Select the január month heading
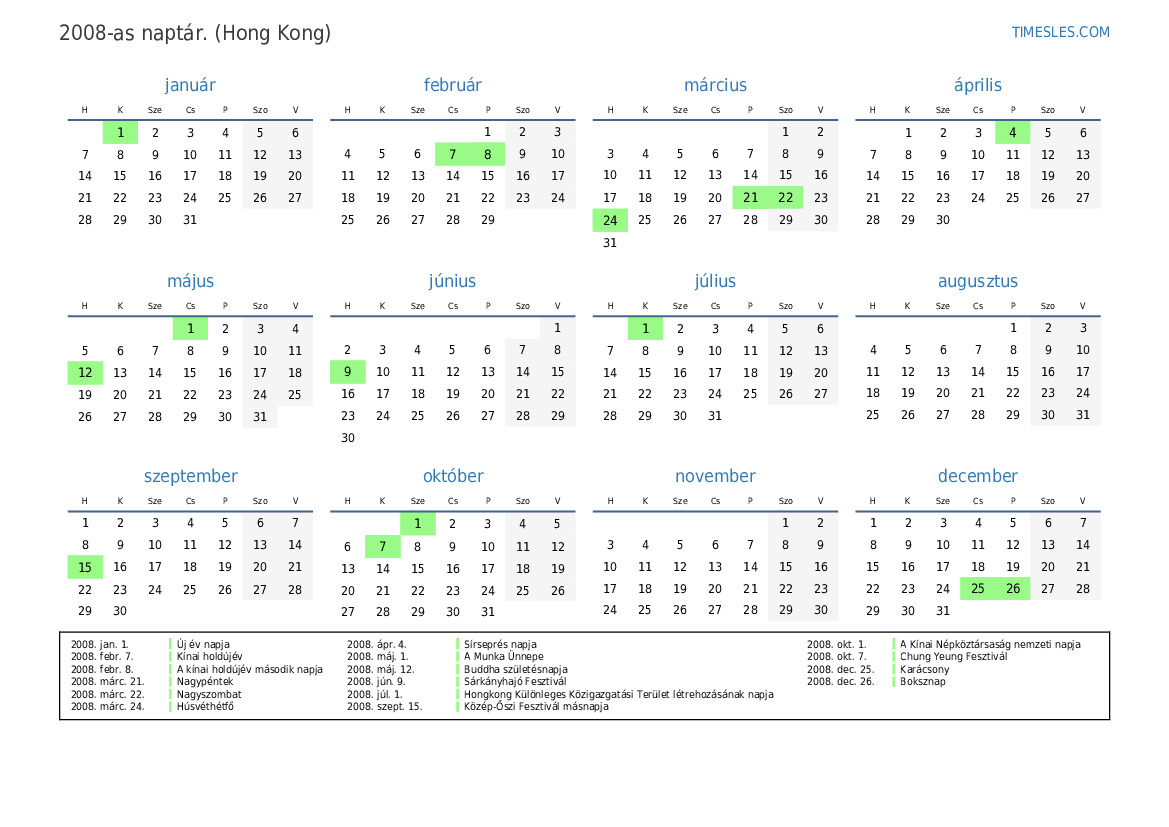The image size is (1169, 827). (190, 85)
